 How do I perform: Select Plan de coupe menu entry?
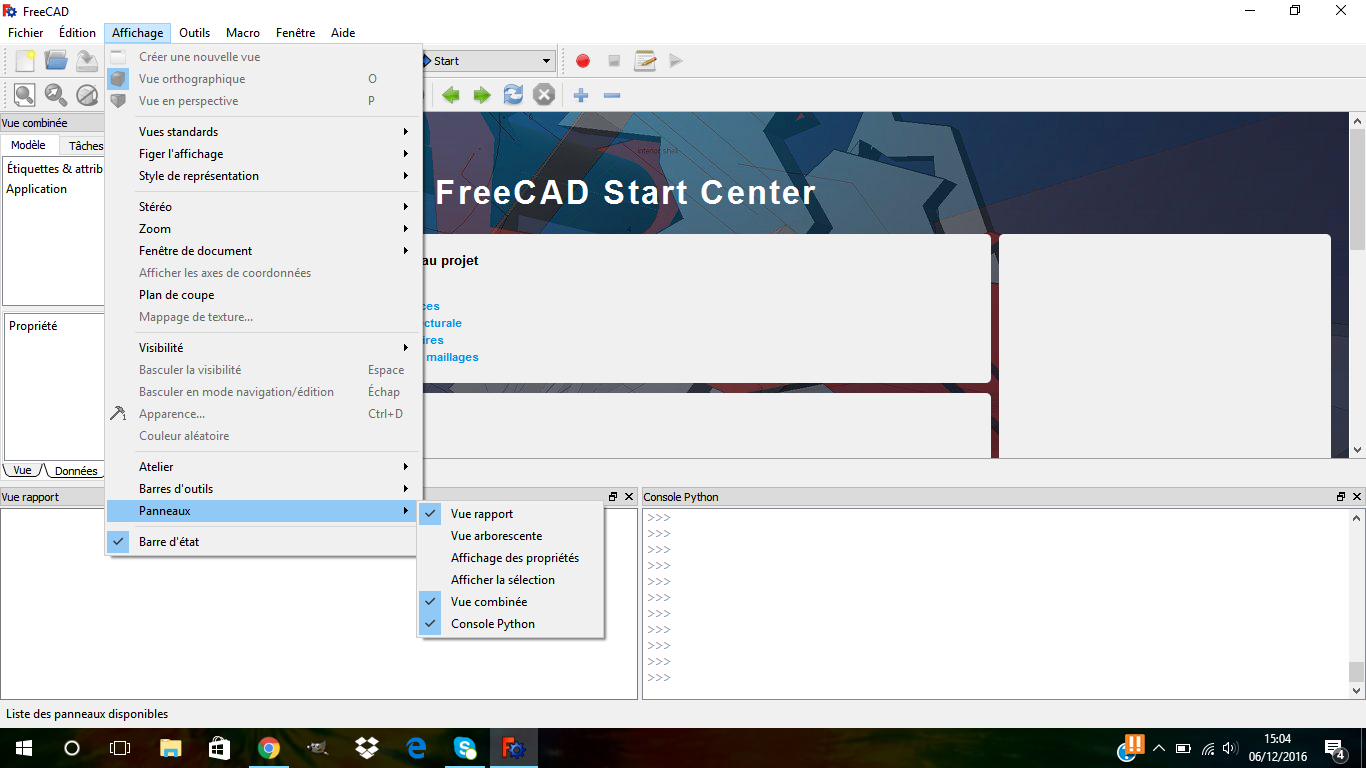pyautogui.click(x=177, y=295)
